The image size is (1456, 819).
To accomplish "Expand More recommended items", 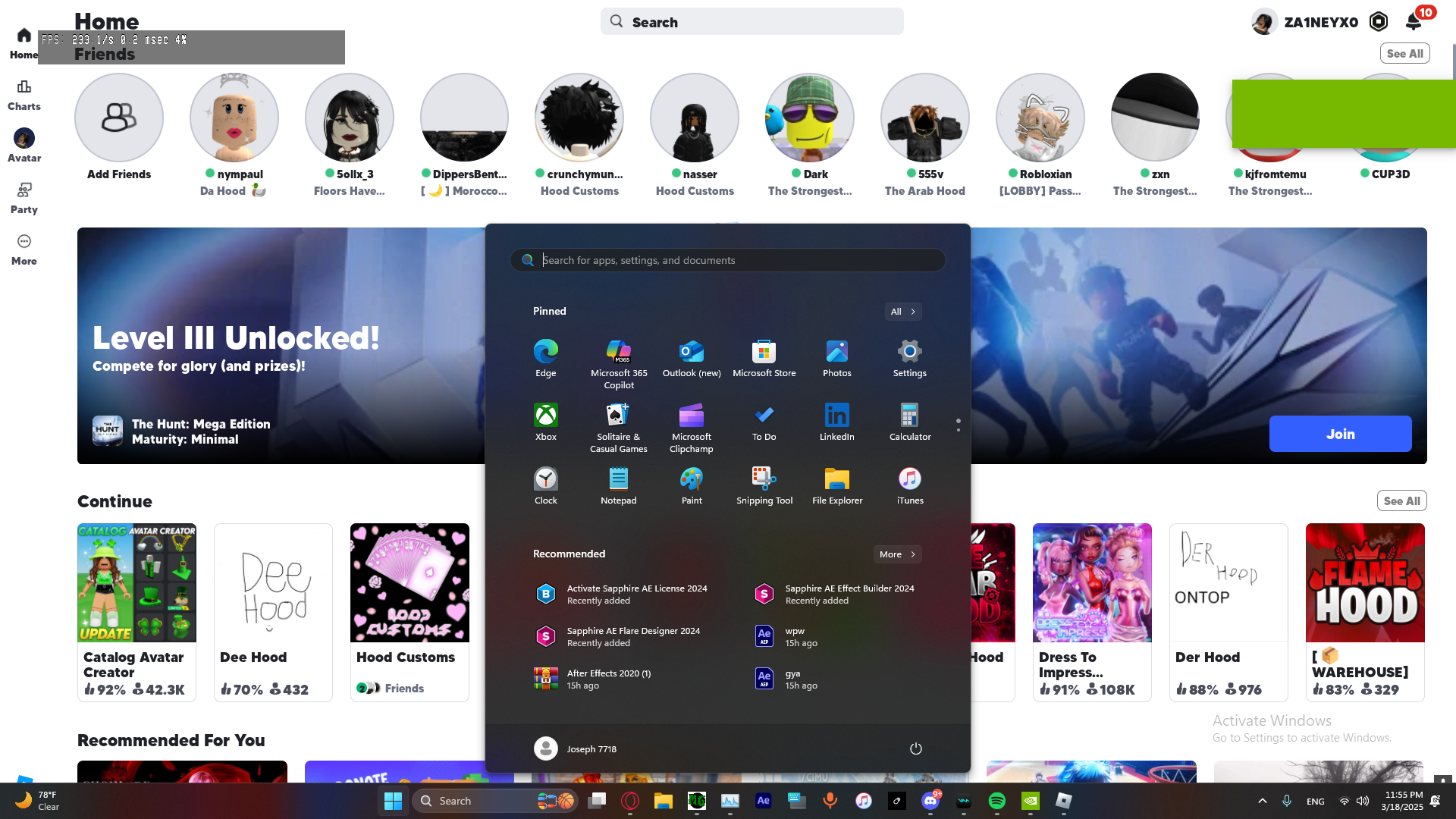I will (897, 554).
